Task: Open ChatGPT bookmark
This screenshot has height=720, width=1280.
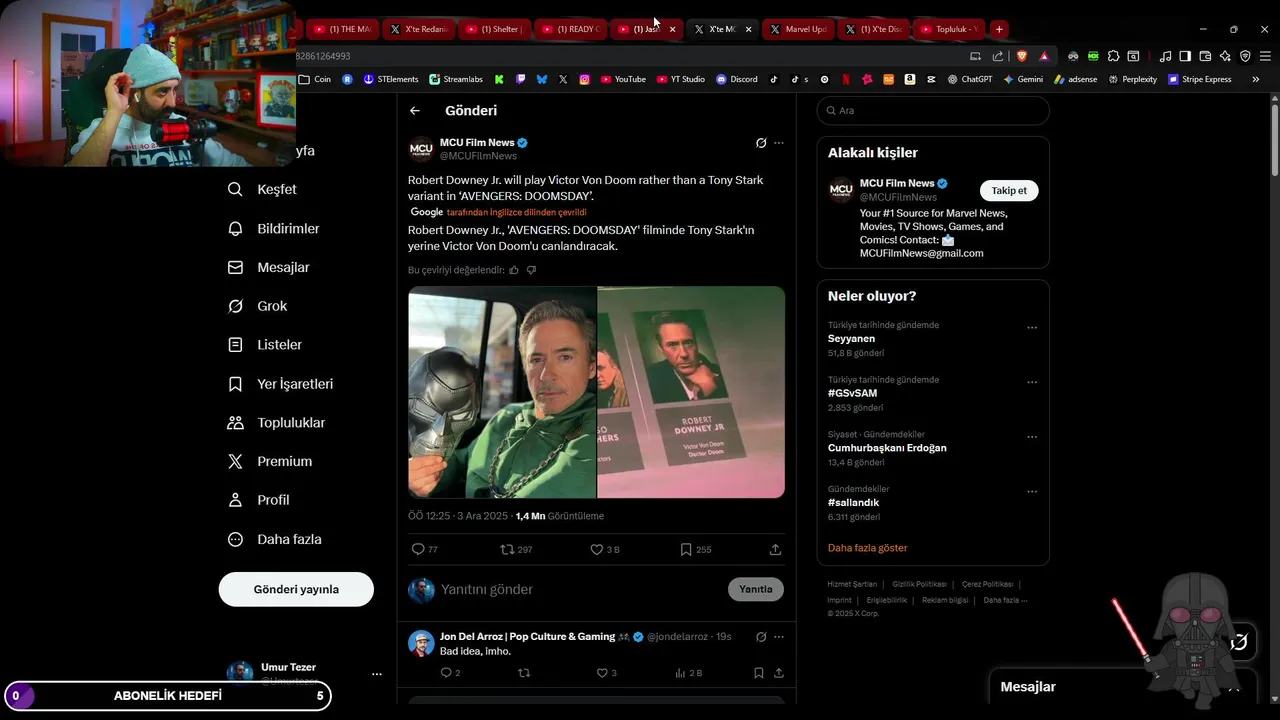Action: click(x=970, y=79)
